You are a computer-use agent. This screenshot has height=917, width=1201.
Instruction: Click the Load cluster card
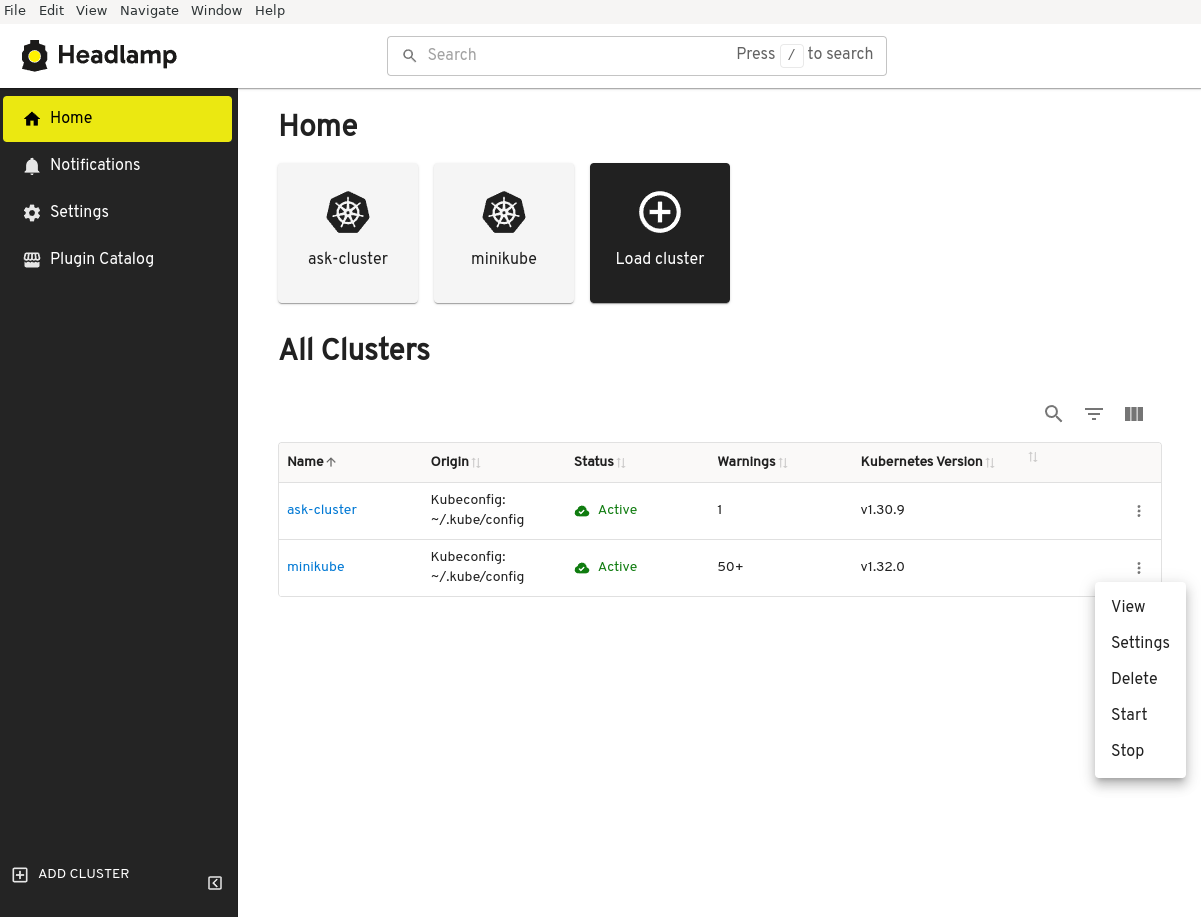(660, 233)
